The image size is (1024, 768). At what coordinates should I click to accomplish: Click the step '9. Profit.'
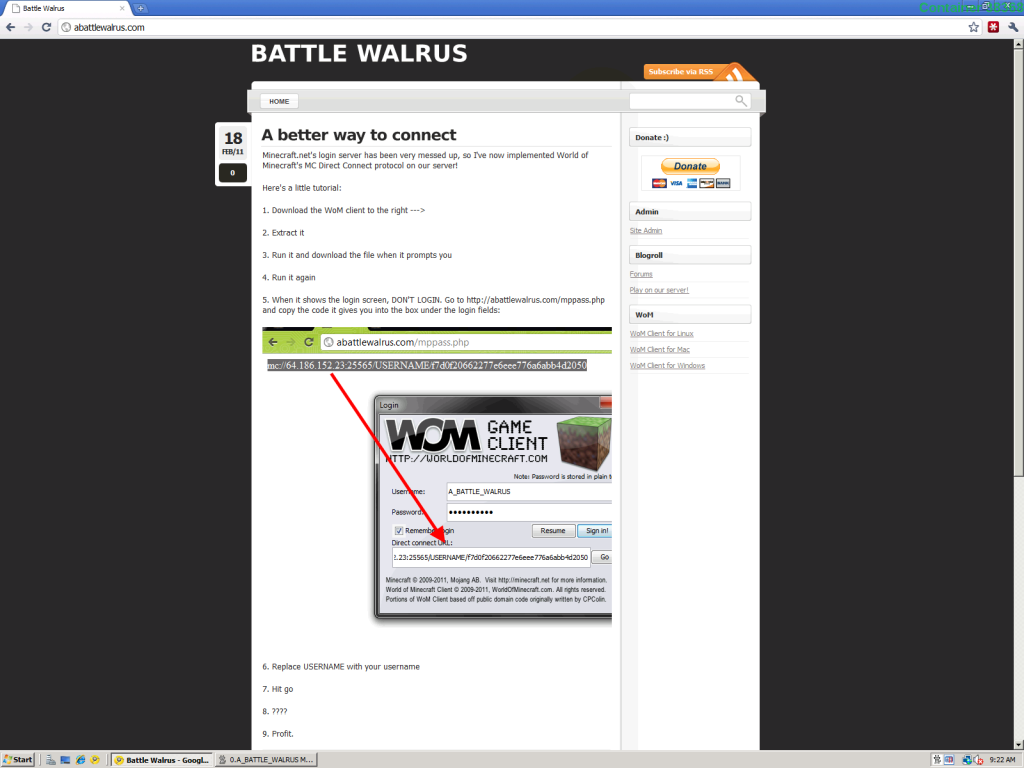[278, 734]
